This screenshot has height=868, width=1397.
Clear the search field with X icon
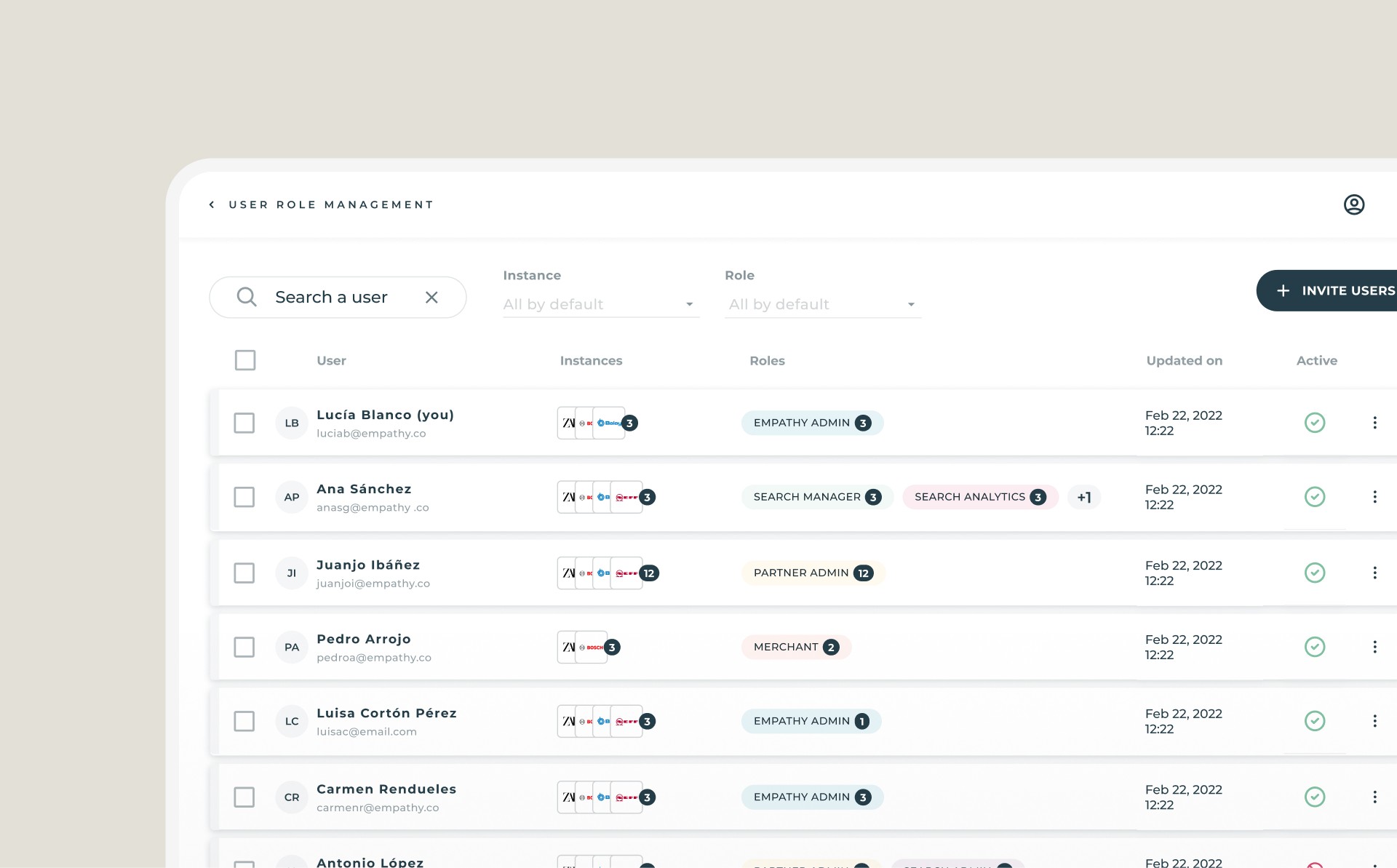pos(431,297)
